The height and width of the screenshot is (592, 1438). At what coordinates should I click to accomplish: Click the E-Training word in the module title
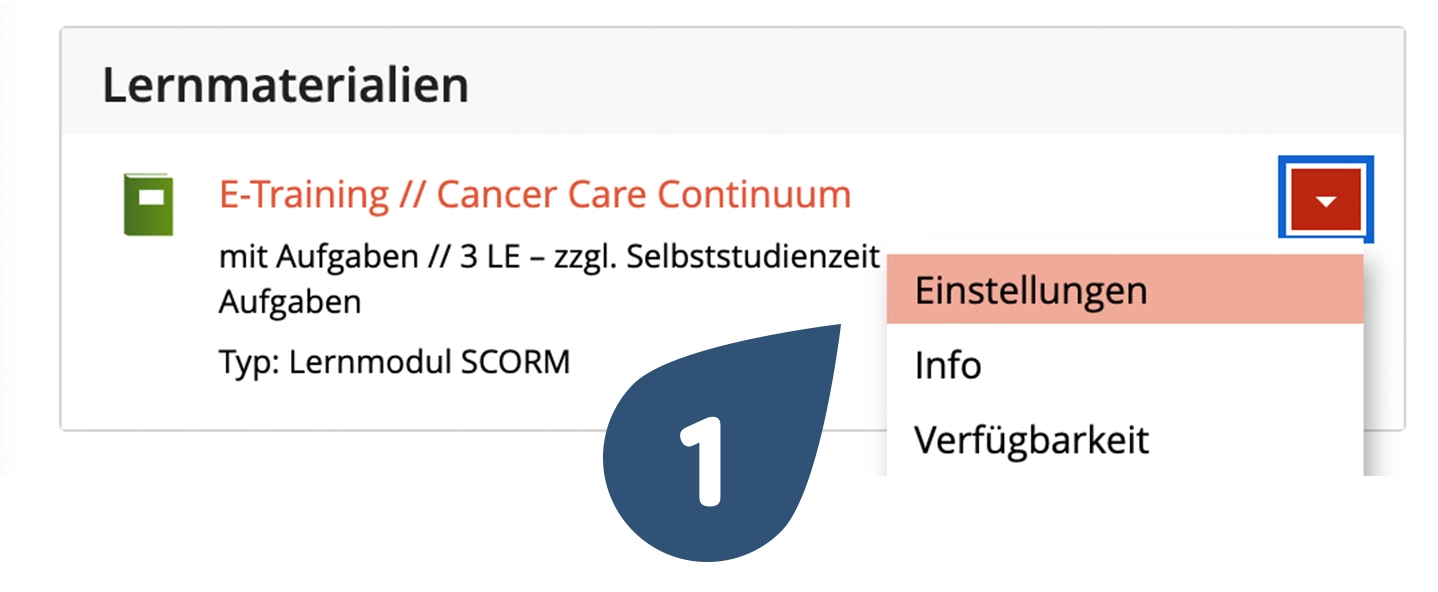coord(304,194)
